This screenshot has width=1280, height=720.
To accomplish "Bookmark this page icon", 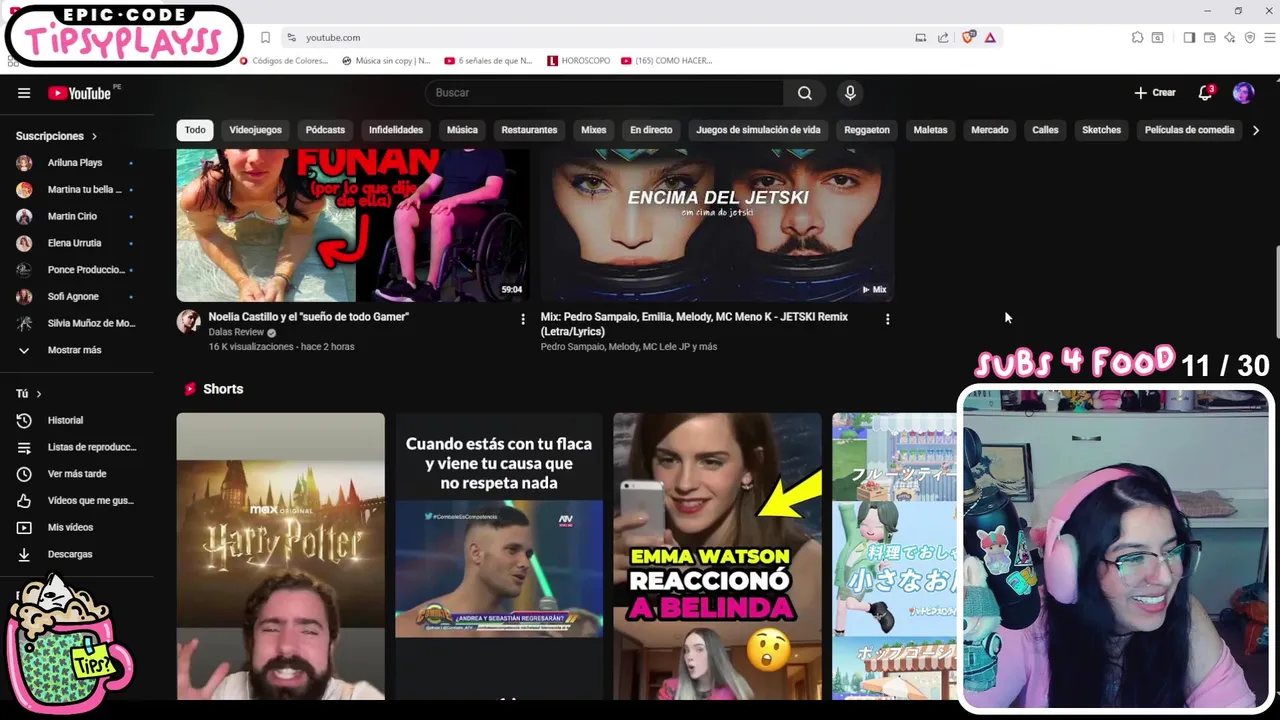I will 265,37.
